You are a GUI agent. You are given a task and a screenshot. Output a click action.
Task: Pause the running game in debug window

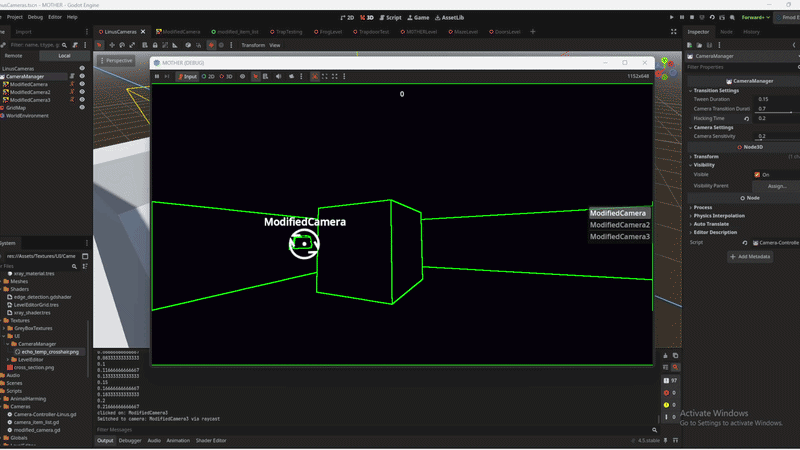pyautogui.click(x=157, y=76)
